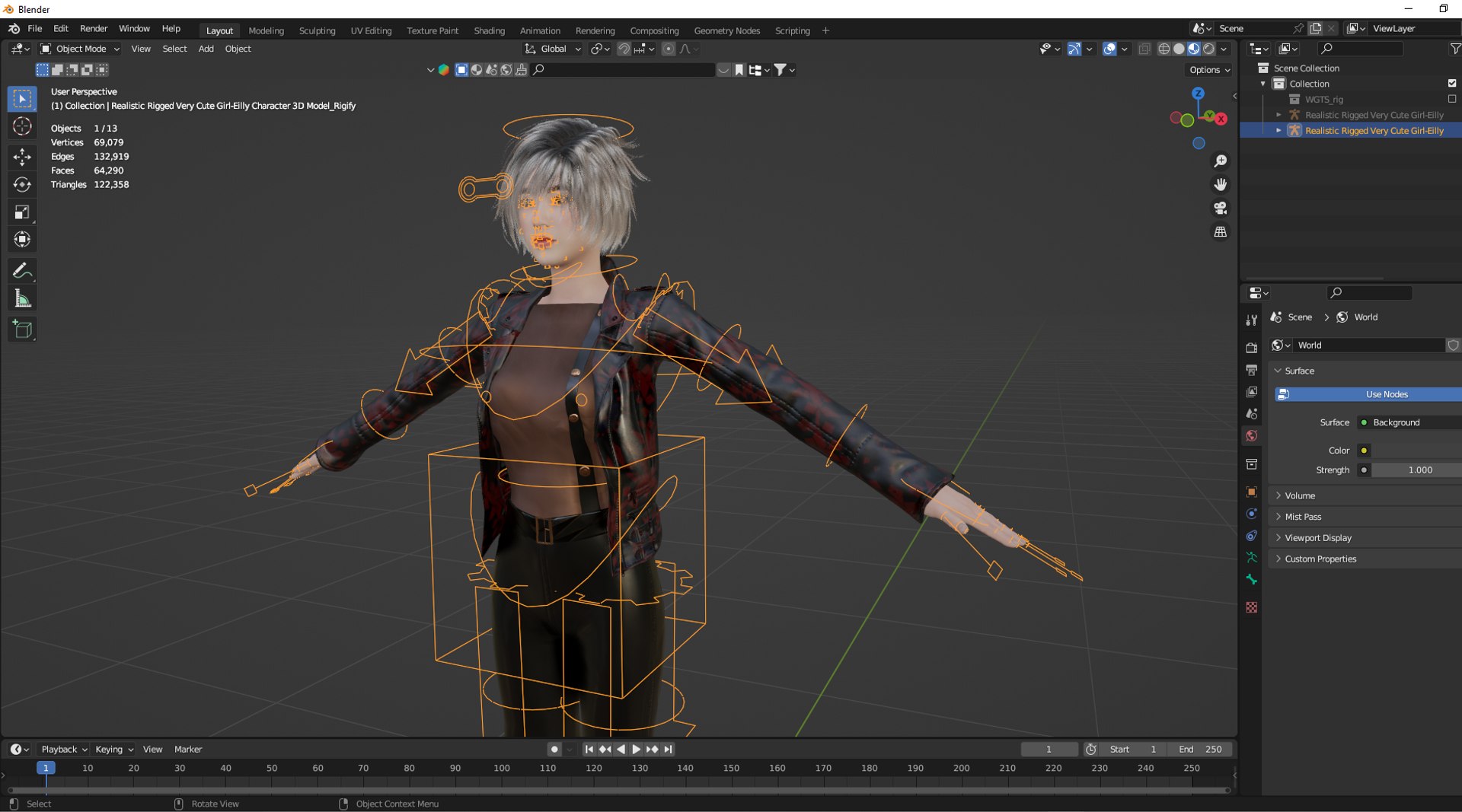
Task: Click the viewport zoom magnifier icon
Action: 1221,161
